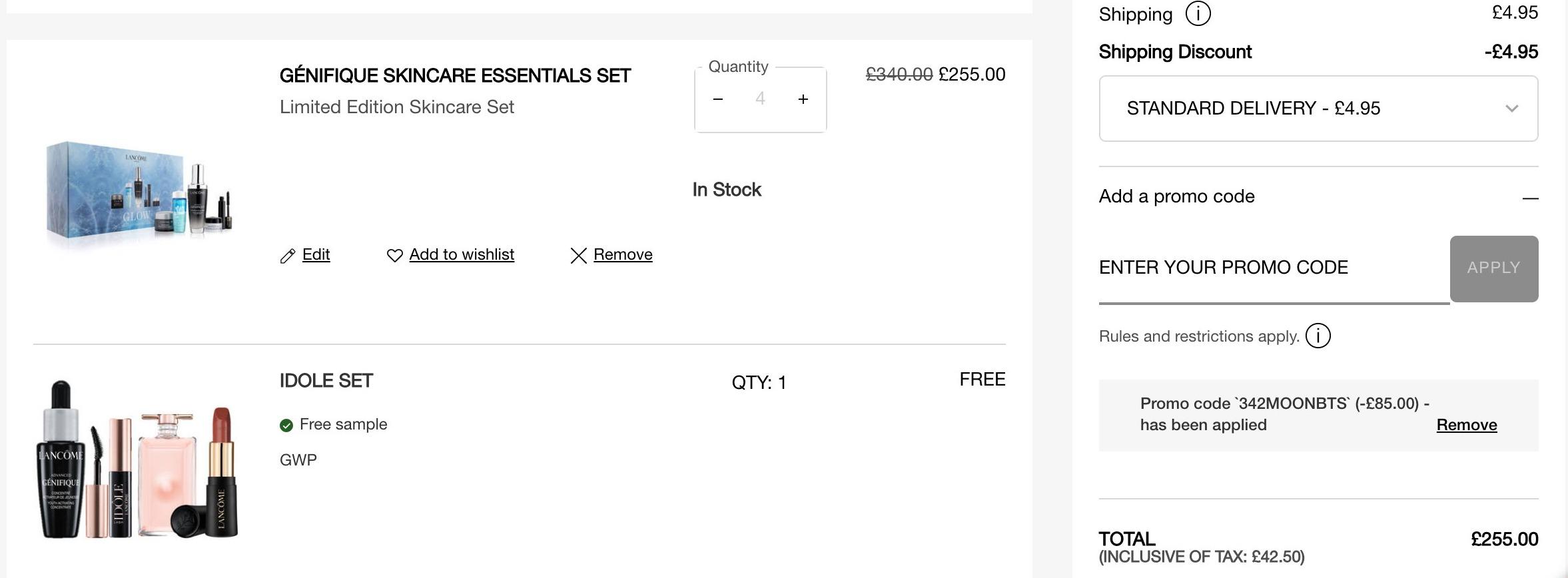1568x578 pixels.
Task: Click the Remove link for Génifique set
Action: 623,254
